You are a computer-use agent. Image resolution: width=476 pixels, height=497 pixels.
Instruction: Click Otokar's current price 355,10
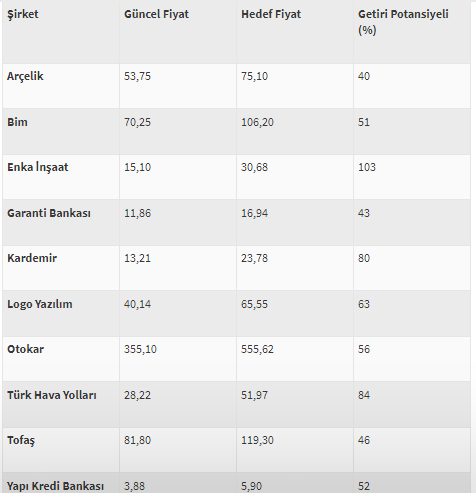pyautogui.click(x=140, y=349)
